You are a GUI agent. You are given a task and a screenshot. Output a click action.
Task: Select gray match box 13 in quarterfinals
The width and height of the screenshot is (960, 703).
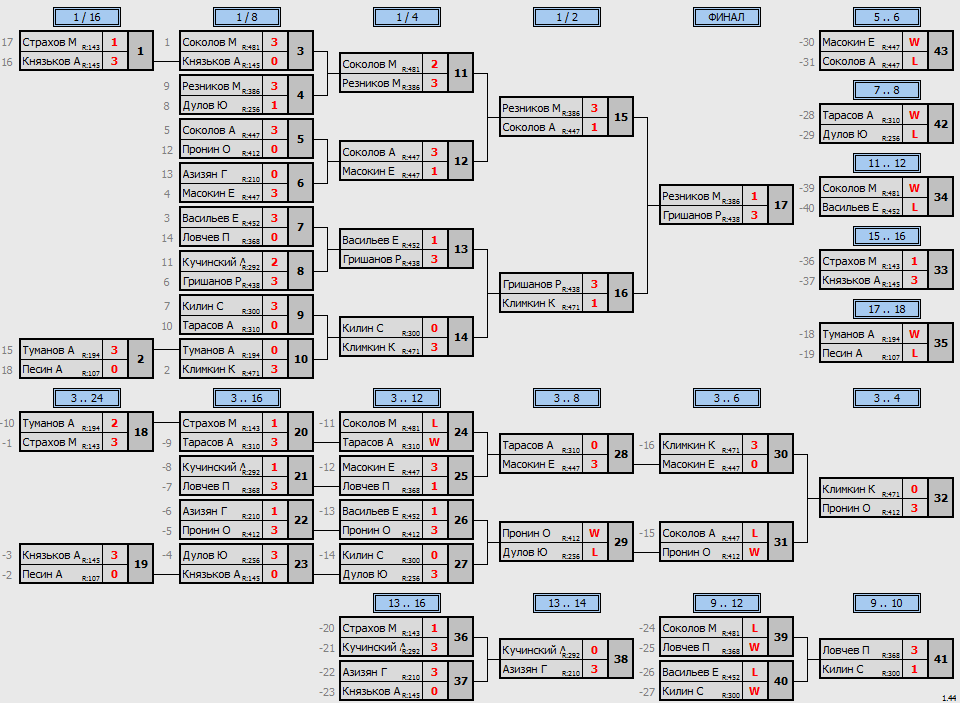click(461, 249)
